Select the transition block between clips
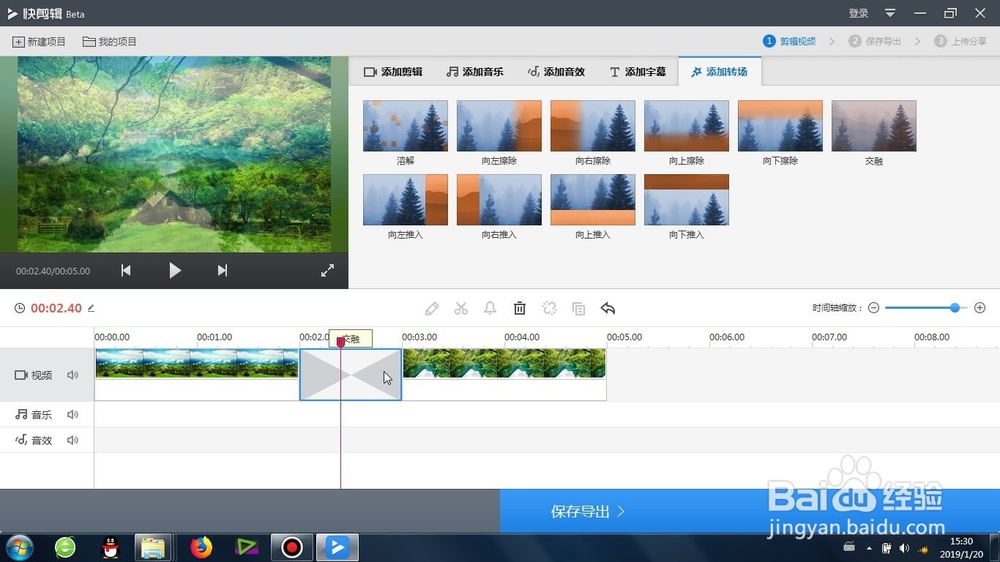Viewport: 1000px width, 562px height. [x=351, y=374]
